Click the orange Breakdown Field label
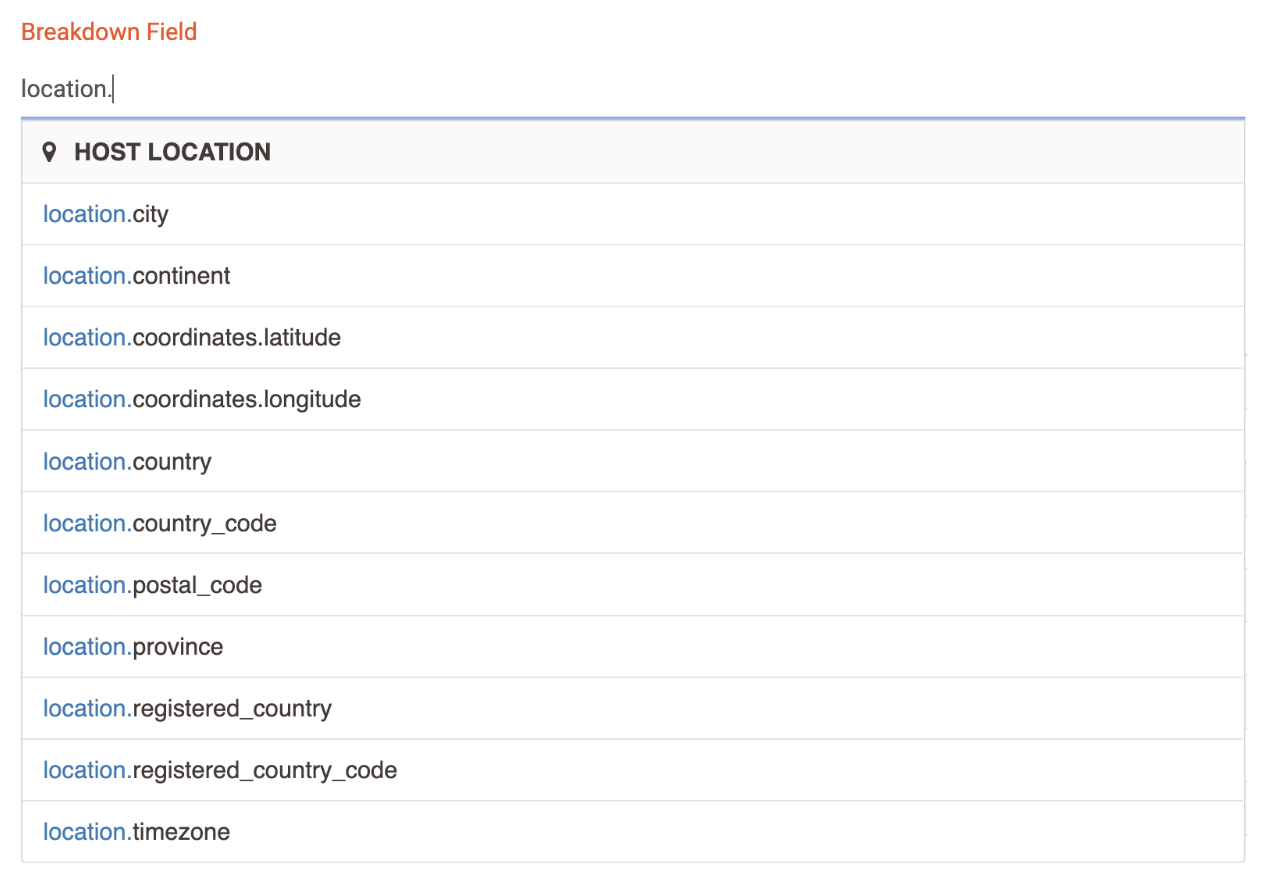The width and height of the screenshot is (1272, 888). click(109, 32)
